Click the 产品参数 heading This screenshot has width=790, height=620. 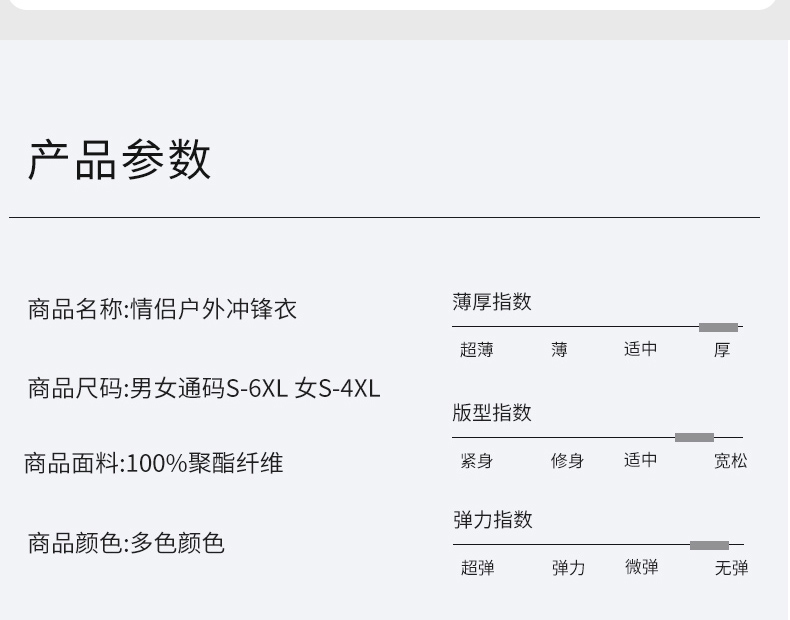pyautogui.click(x=119, y=160)
